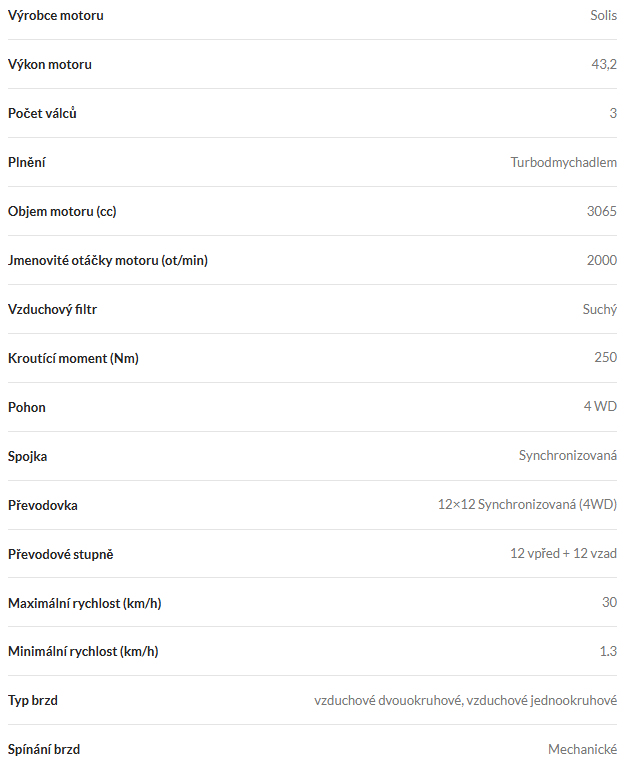Screen dimensions: 629x761
Task: Click the 'Spojka' row label
Action: click(x=28, y=456)
